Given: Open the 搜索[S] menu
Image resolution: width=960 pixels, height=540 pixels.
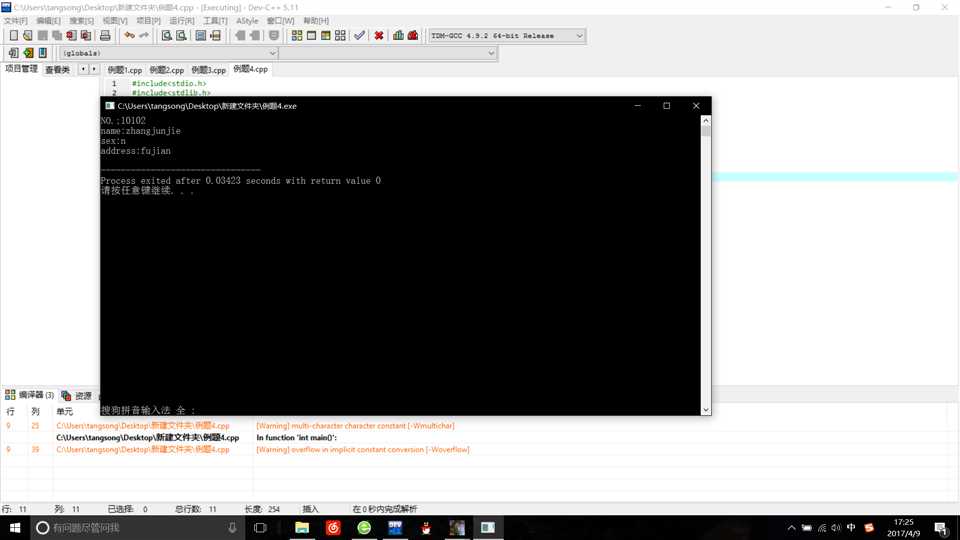Looking at the screenshot, I should click(x=81, y=21).
